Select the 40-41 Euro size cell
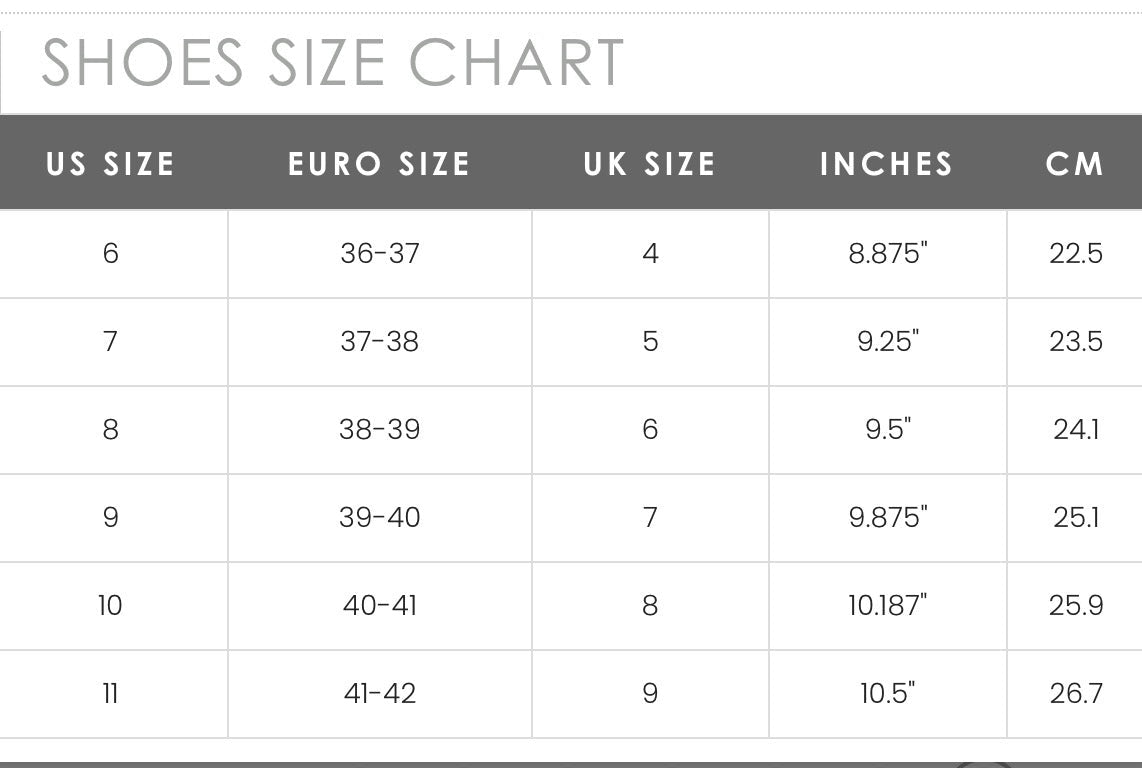 click(379, 605)
